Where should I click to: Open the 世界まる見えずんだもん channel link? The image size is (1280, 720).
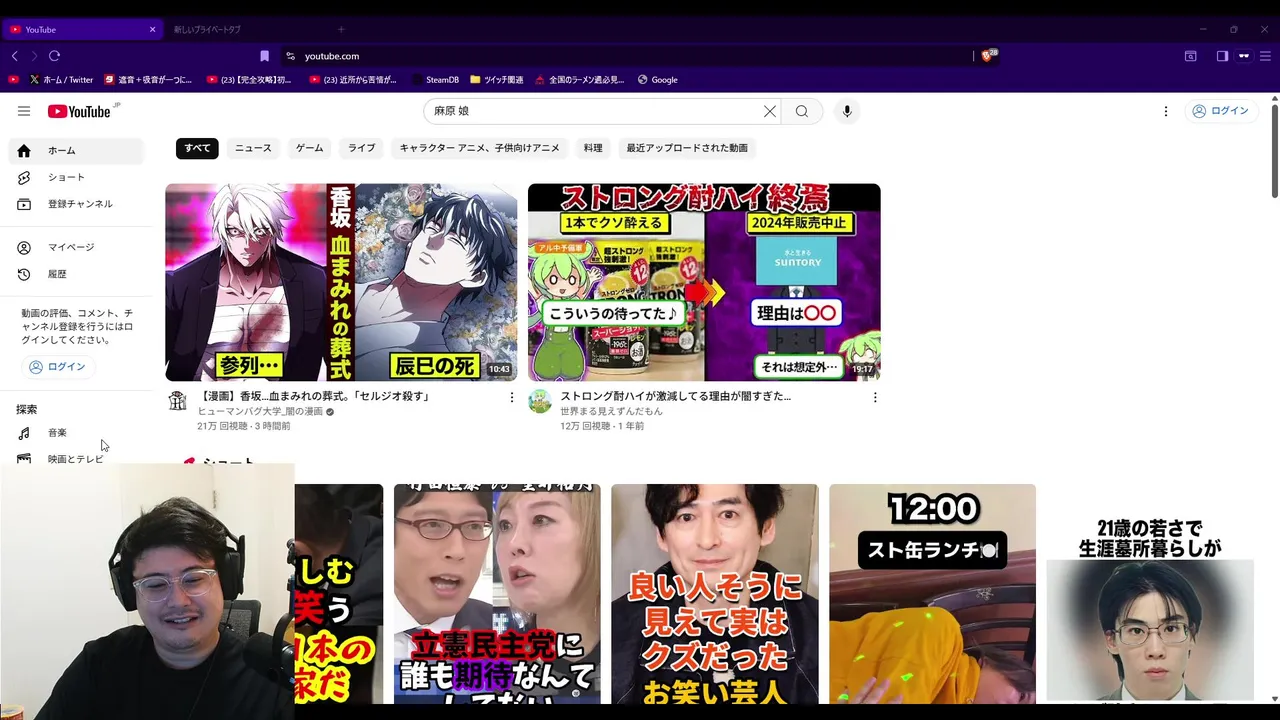pos(611,411)
